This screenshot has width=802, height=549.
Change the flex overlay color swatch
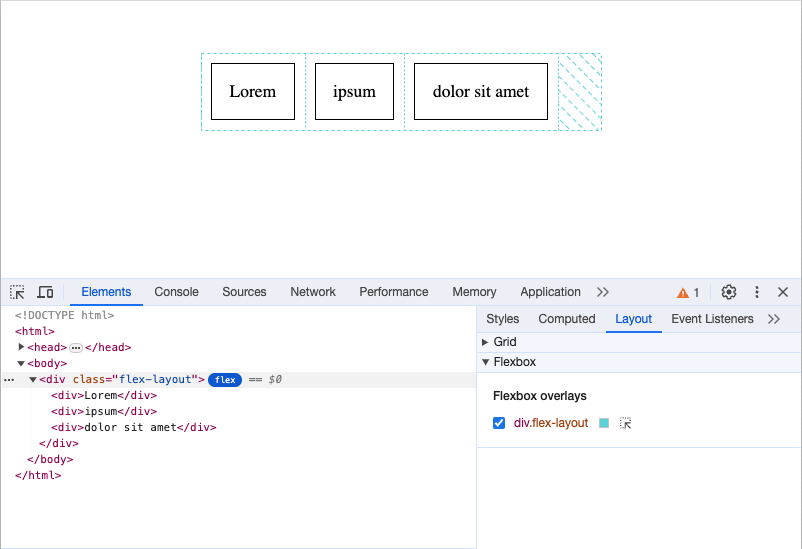604,423
